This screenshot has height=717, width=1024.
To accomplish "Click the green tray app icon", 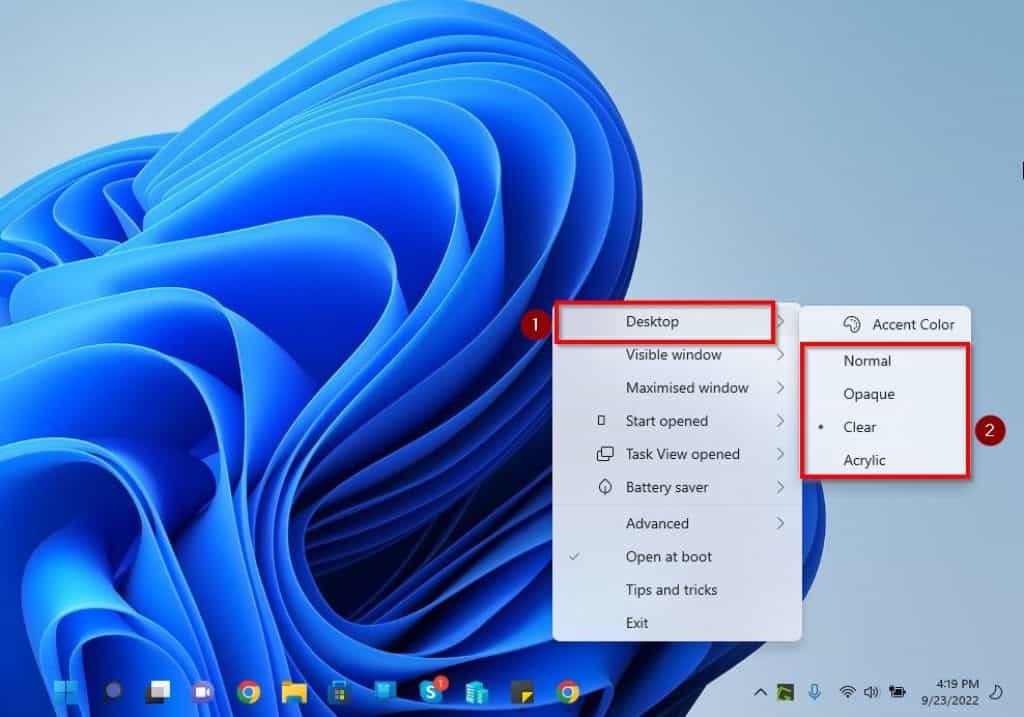I will [786, 692].
